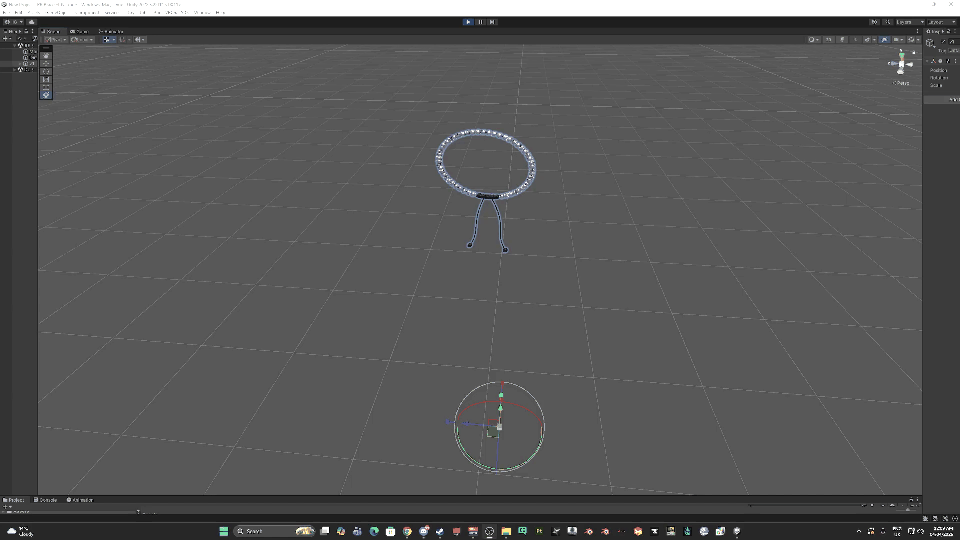The height and width of the screenshot is (540, 960).
Task: Toggle Persp projection label under gizmo
Action: click(x=901, y=83)
